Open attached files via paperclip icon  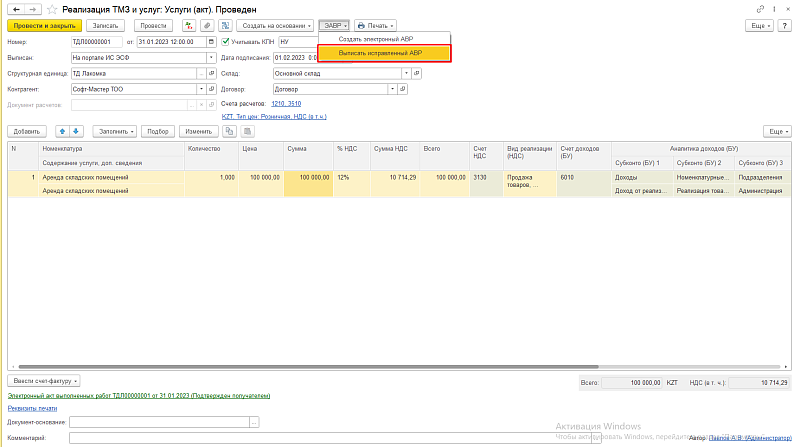pyautogui.click(x=206, y=24)
